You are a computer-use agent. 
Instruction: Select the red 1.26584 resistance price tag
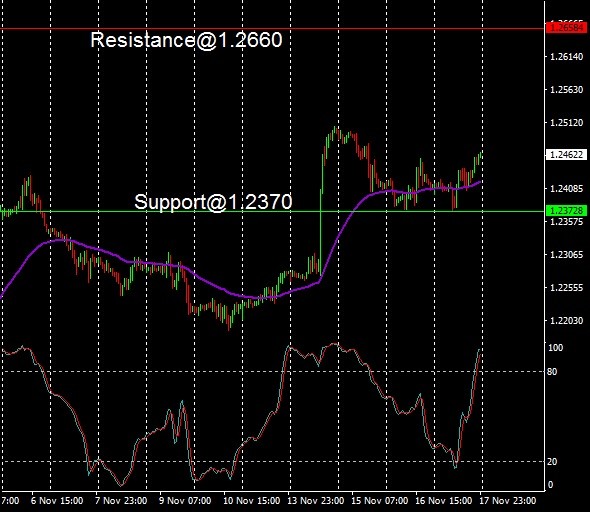point(566,27)
